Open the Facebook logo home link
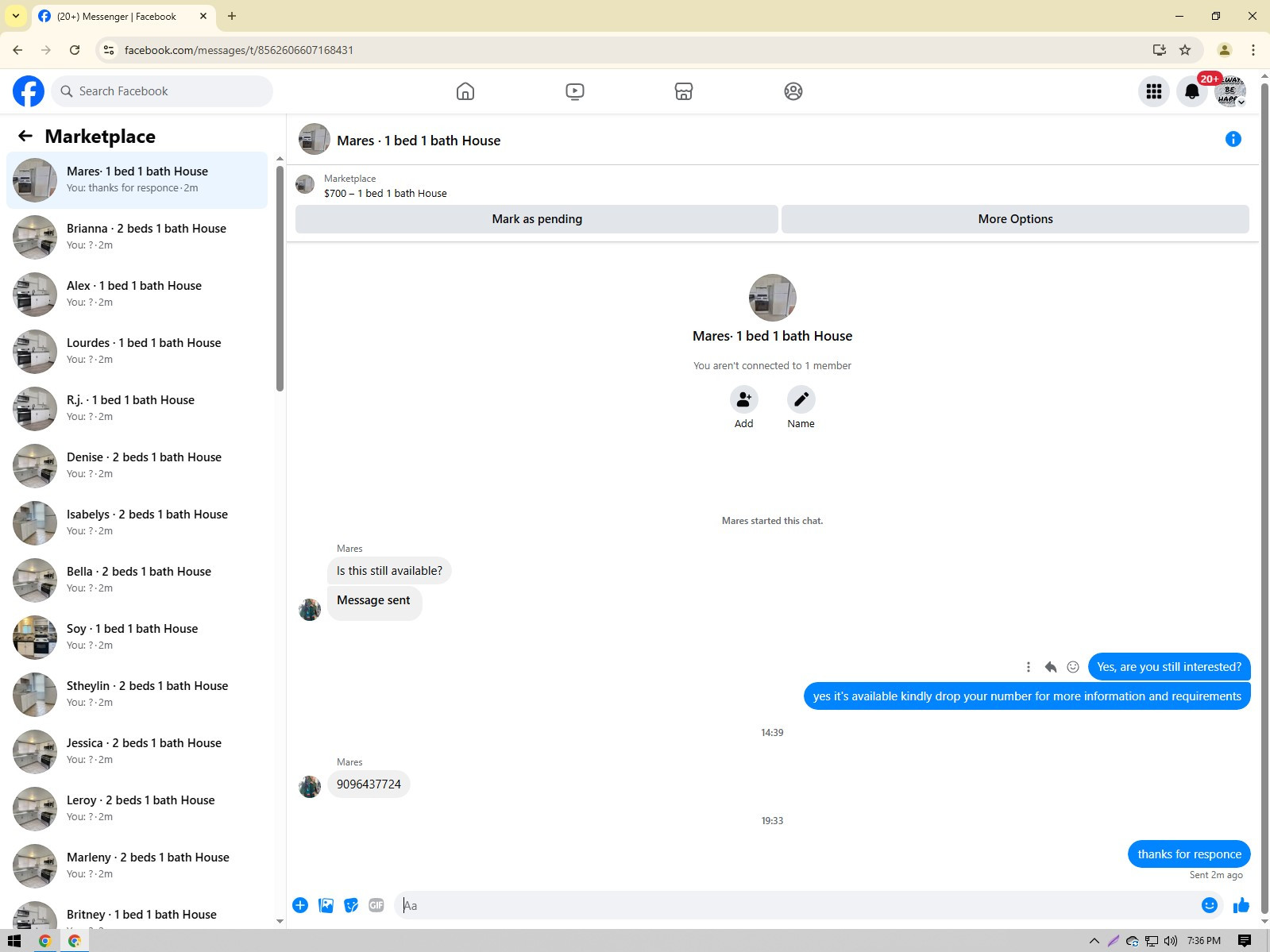Screen dimensions: 1270x952 pyautogui.click(x=29, y=91)
